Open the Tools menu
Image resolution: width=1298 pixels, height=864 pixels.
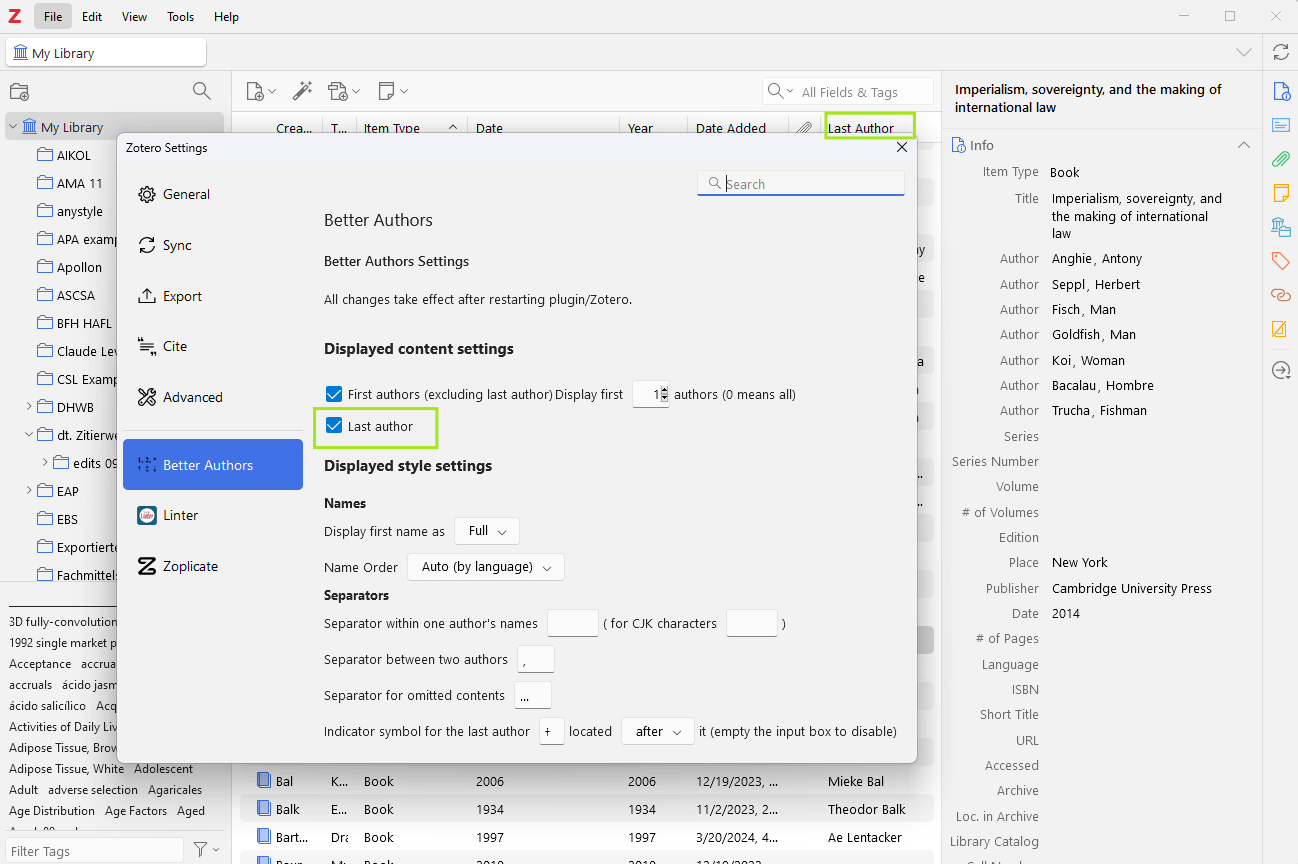tap(180, 16)
